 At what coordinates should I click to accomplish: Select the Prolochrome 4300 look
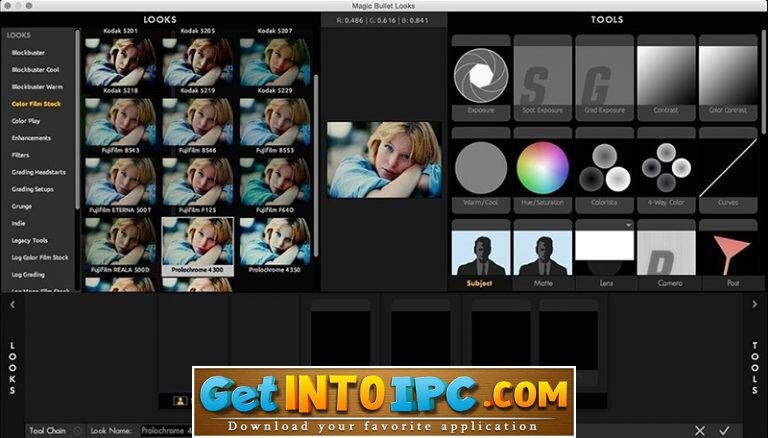click(197, 246)
